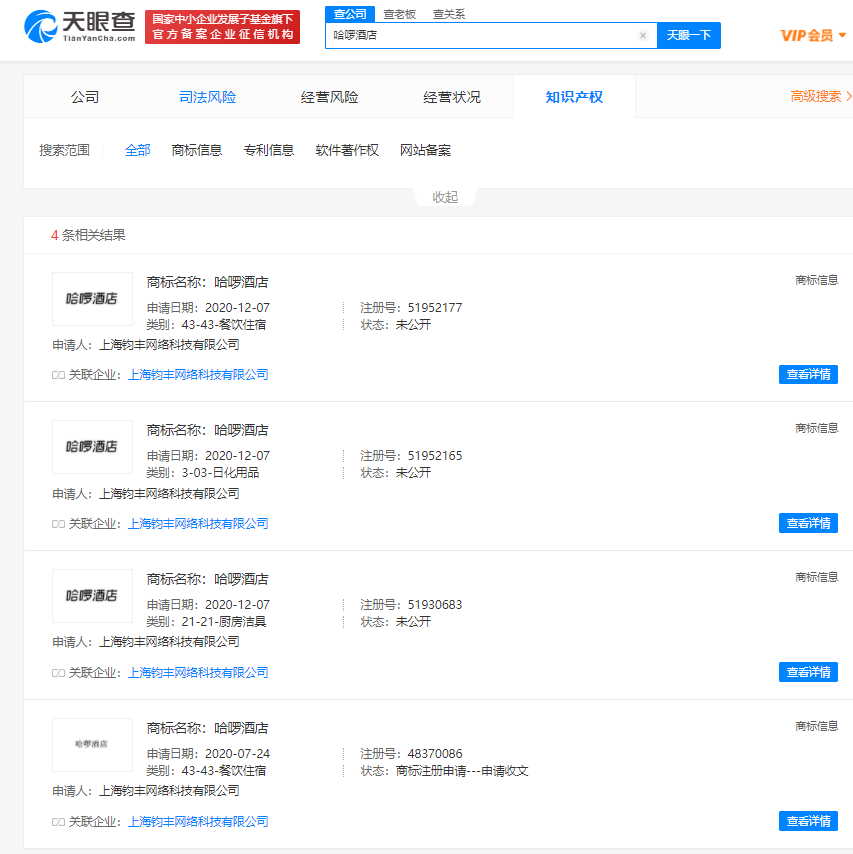Screen dimensions: 853x854
Task: Switch to the 经营状况 tab
Action: [x=452, y=97]
